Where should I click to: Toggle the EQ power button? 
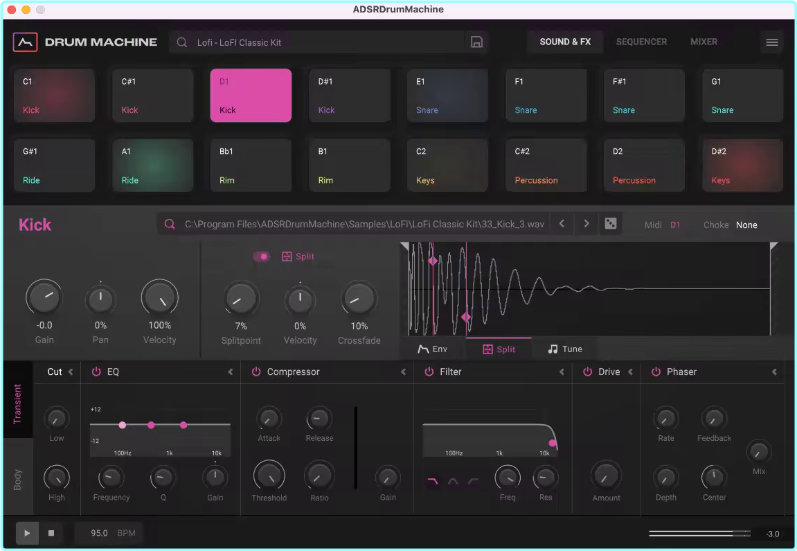[x=96, y=372]
